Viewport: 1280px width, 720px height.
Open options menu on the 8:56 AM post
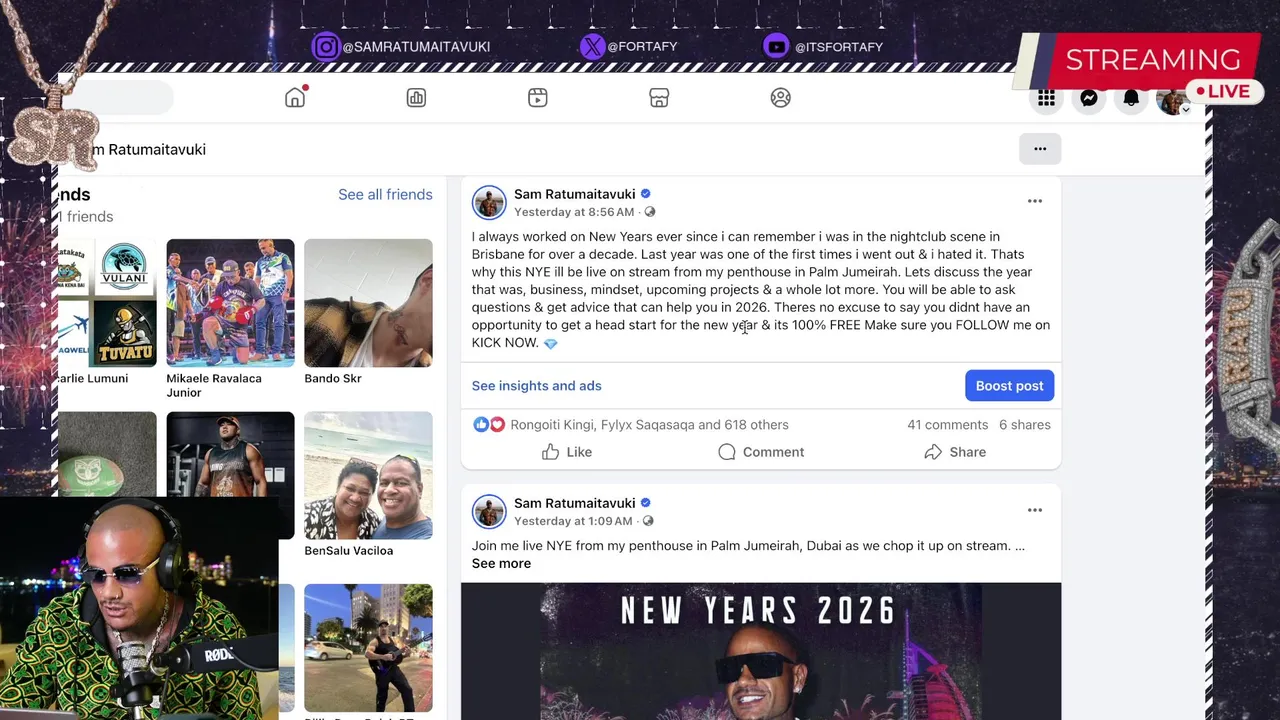1035,201
